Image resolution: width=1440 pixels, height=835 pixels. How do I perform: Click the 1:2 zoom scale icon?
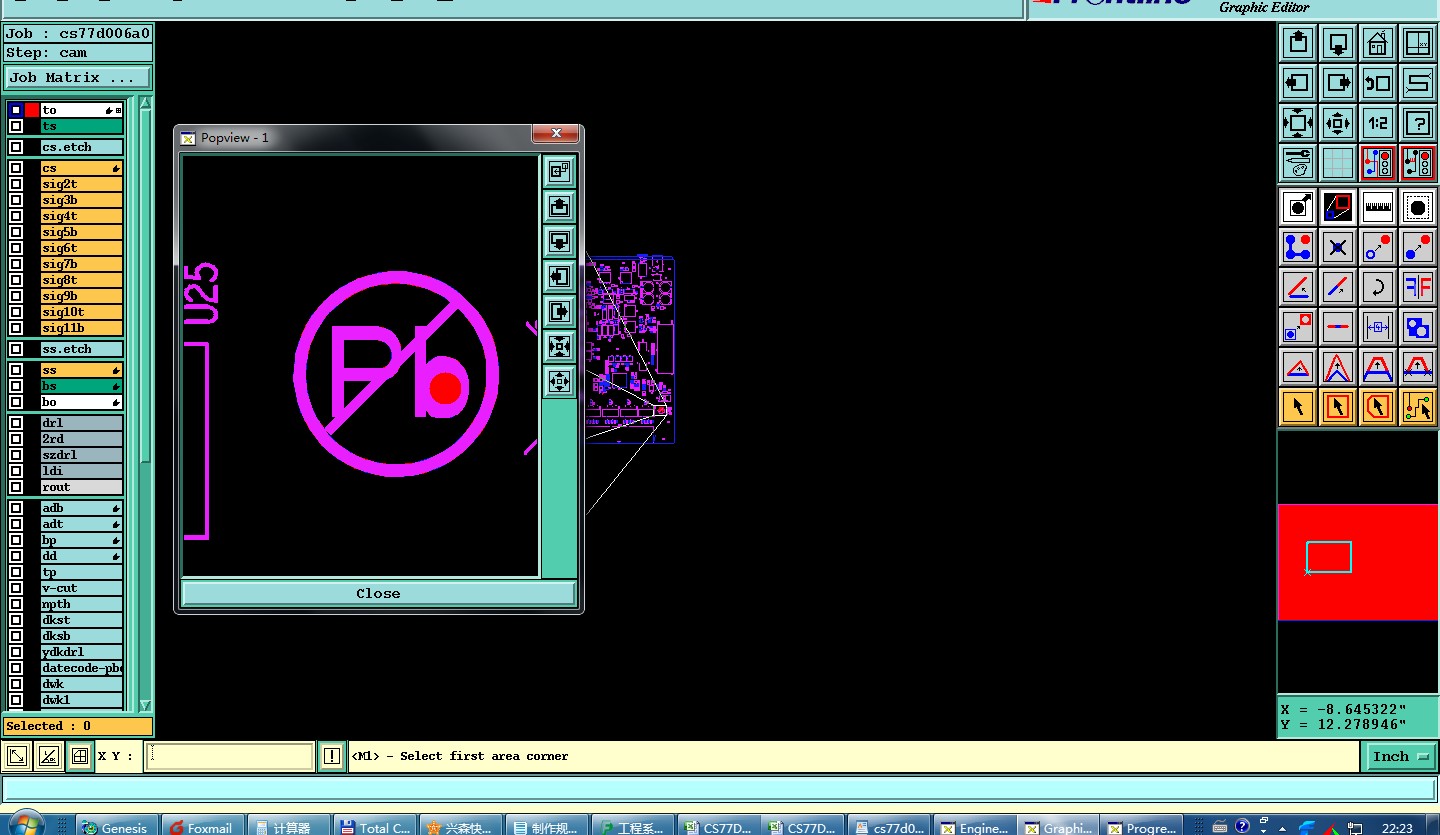coord(1378,123)
